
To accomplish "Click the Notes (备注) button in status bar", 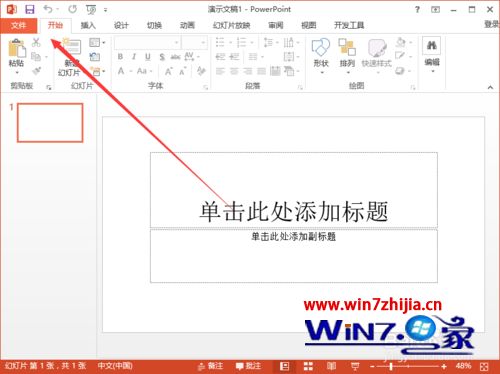I will tap(211, 366).
